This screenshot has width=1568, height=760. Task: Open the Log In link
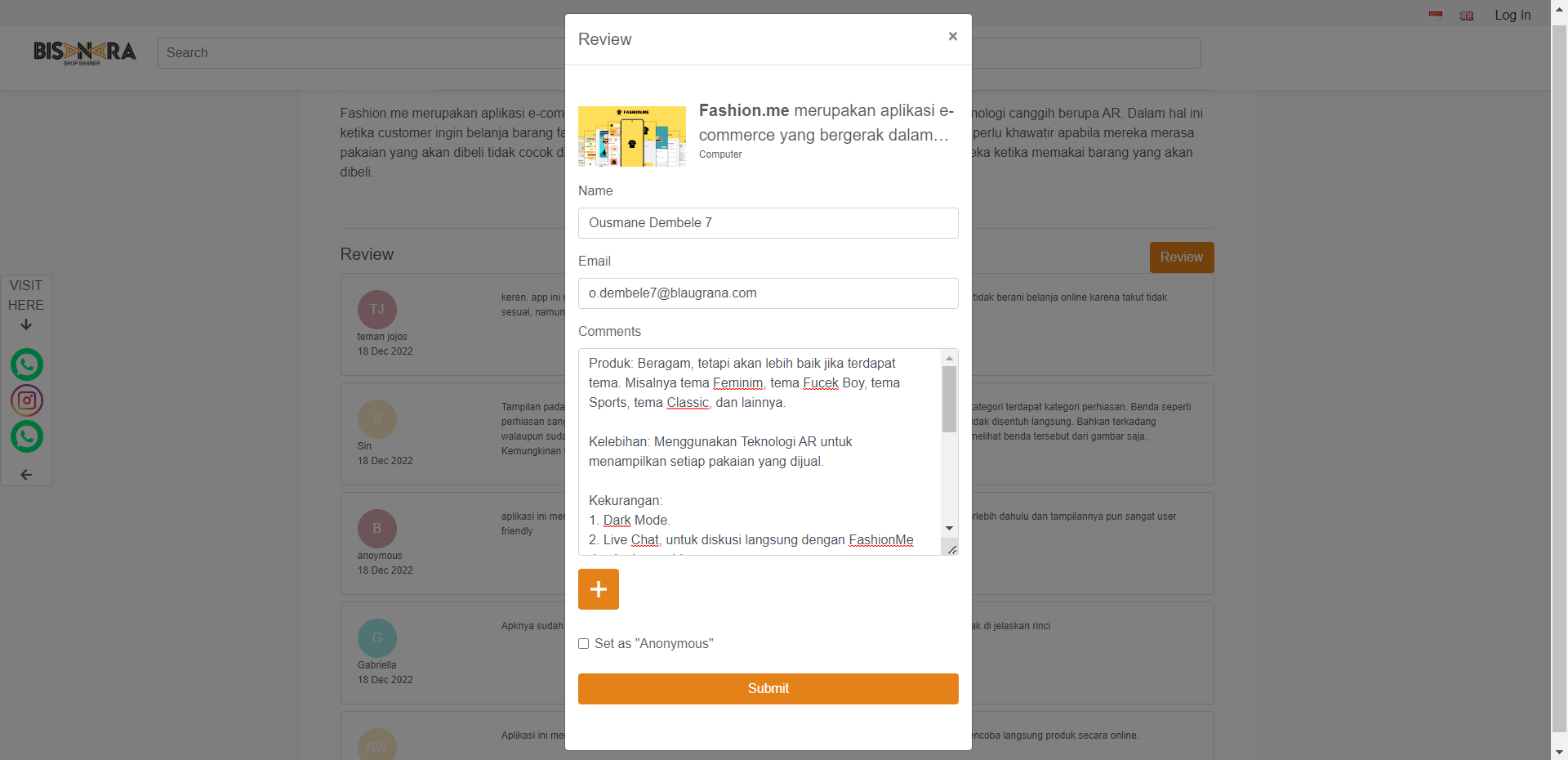1512,15
